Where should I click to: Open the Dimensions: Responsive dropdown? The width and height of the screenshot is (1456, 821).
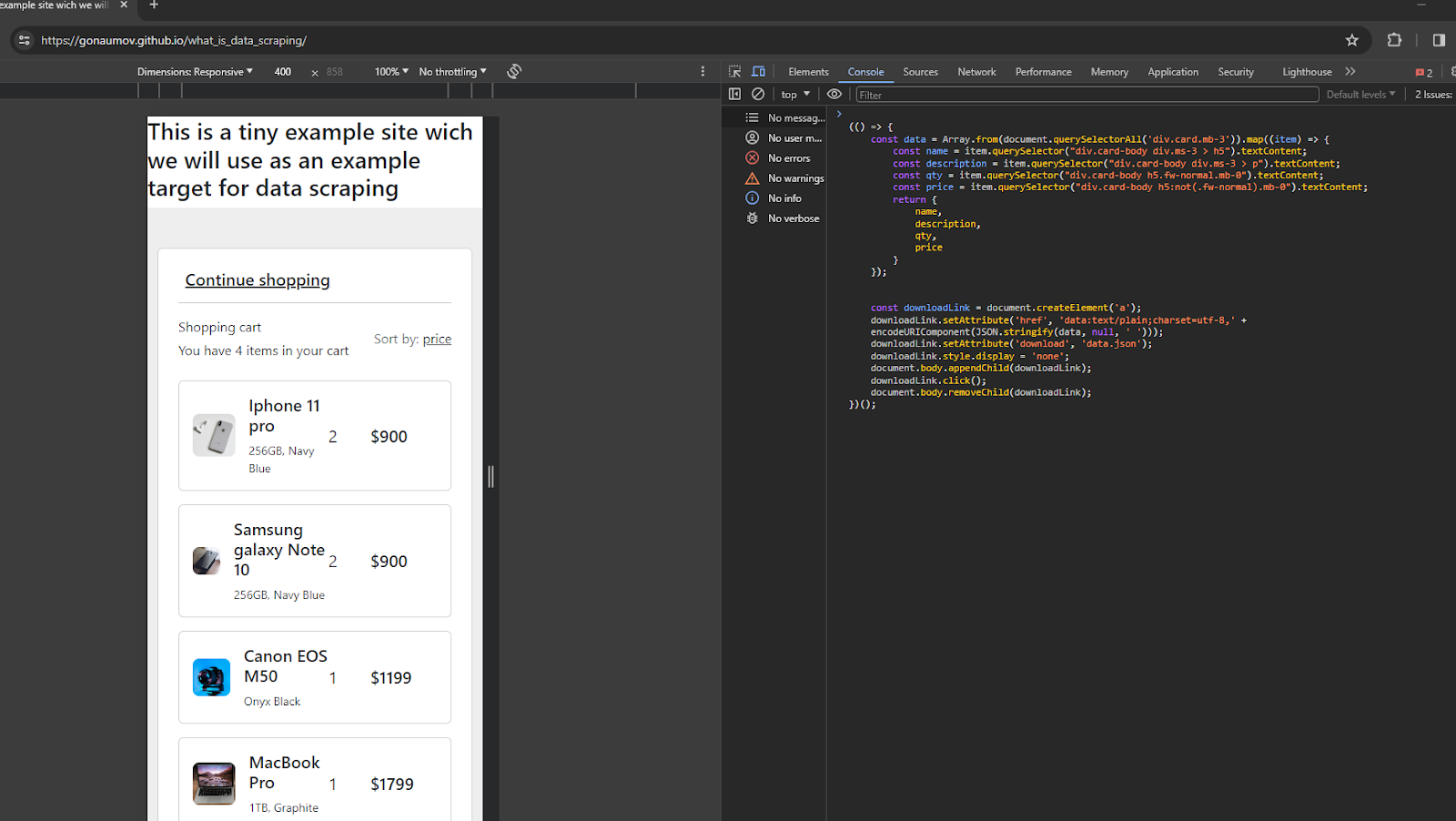click(x=194, y=71)
